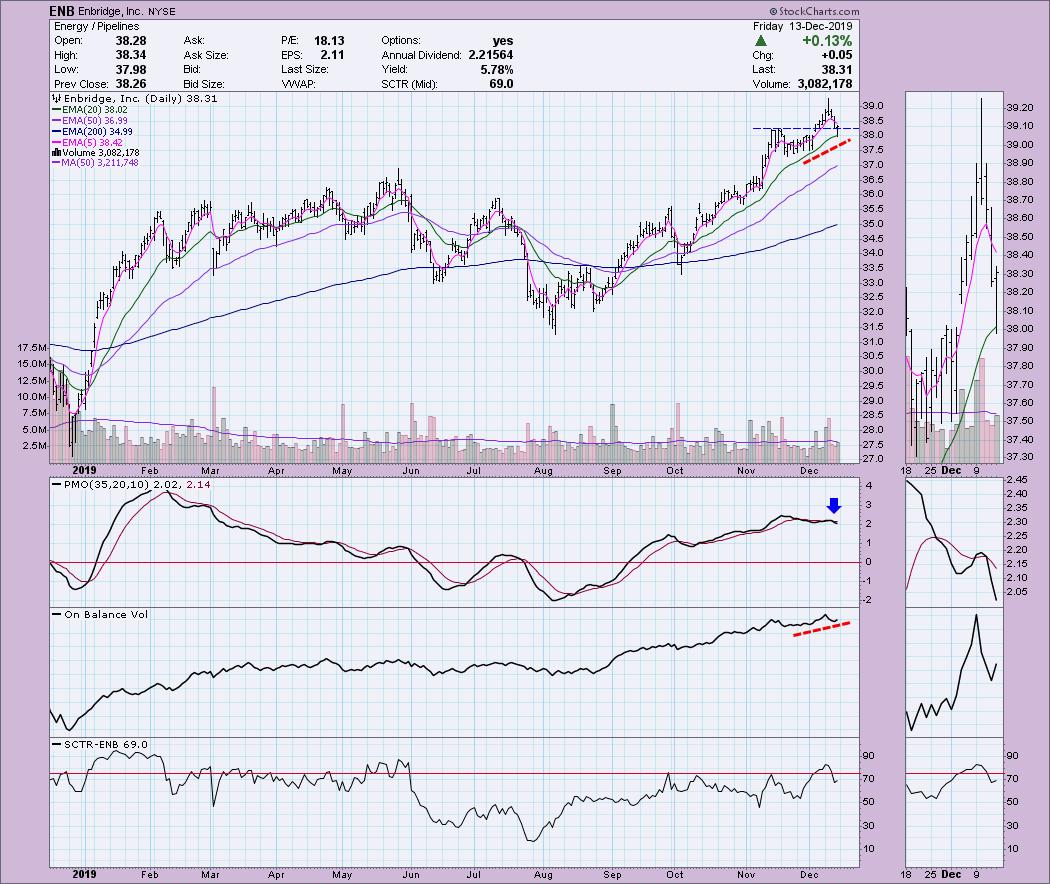Click the date Friday 13-Dec-2019
The height and width of the screenshot is (884, 1050).
[802, 27]
